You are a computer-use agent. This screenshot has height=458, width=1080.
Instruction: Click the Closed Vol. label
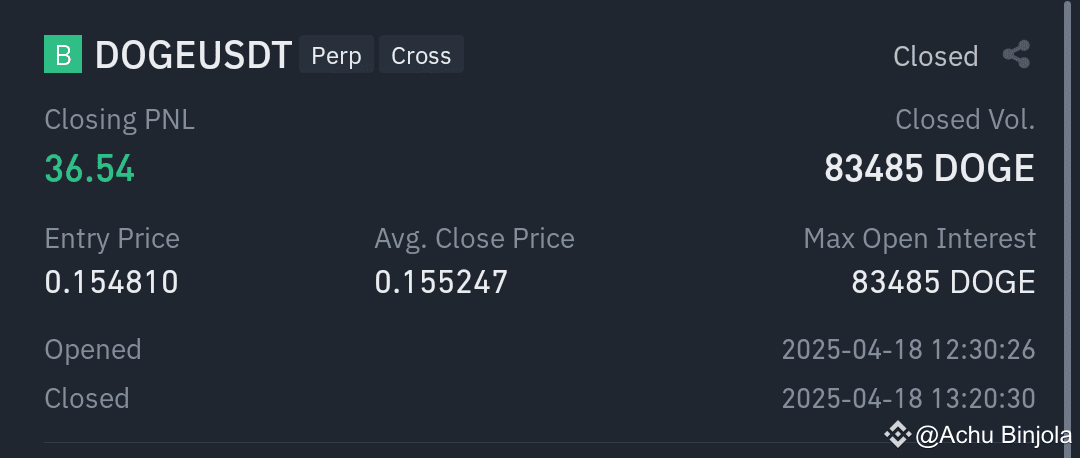(x=964, y=120)
